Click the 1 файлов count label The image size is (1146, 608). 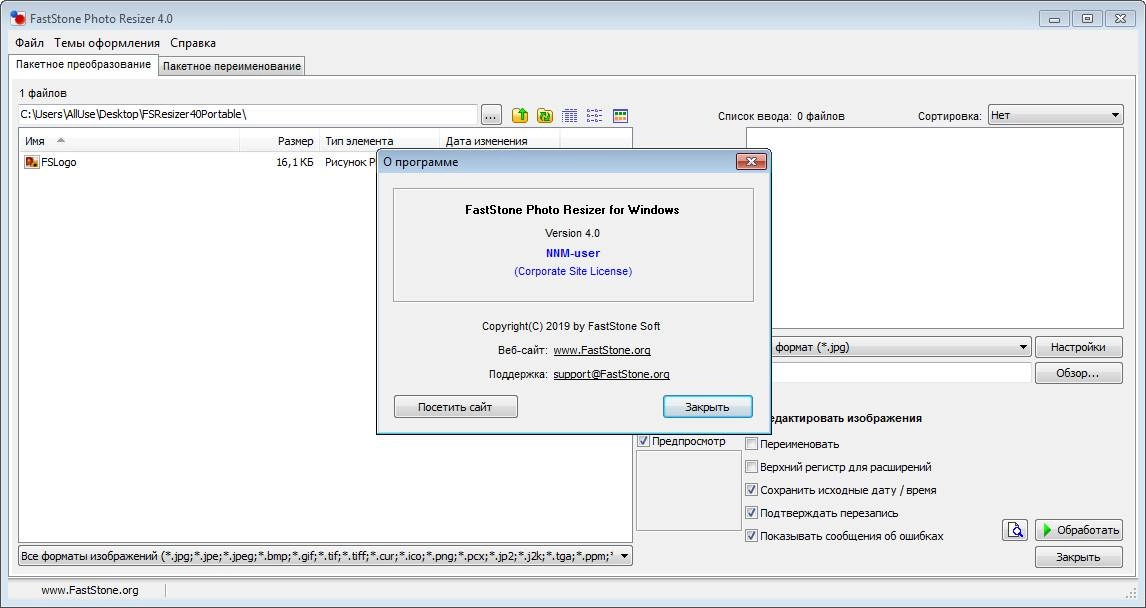tap(43, 94)
